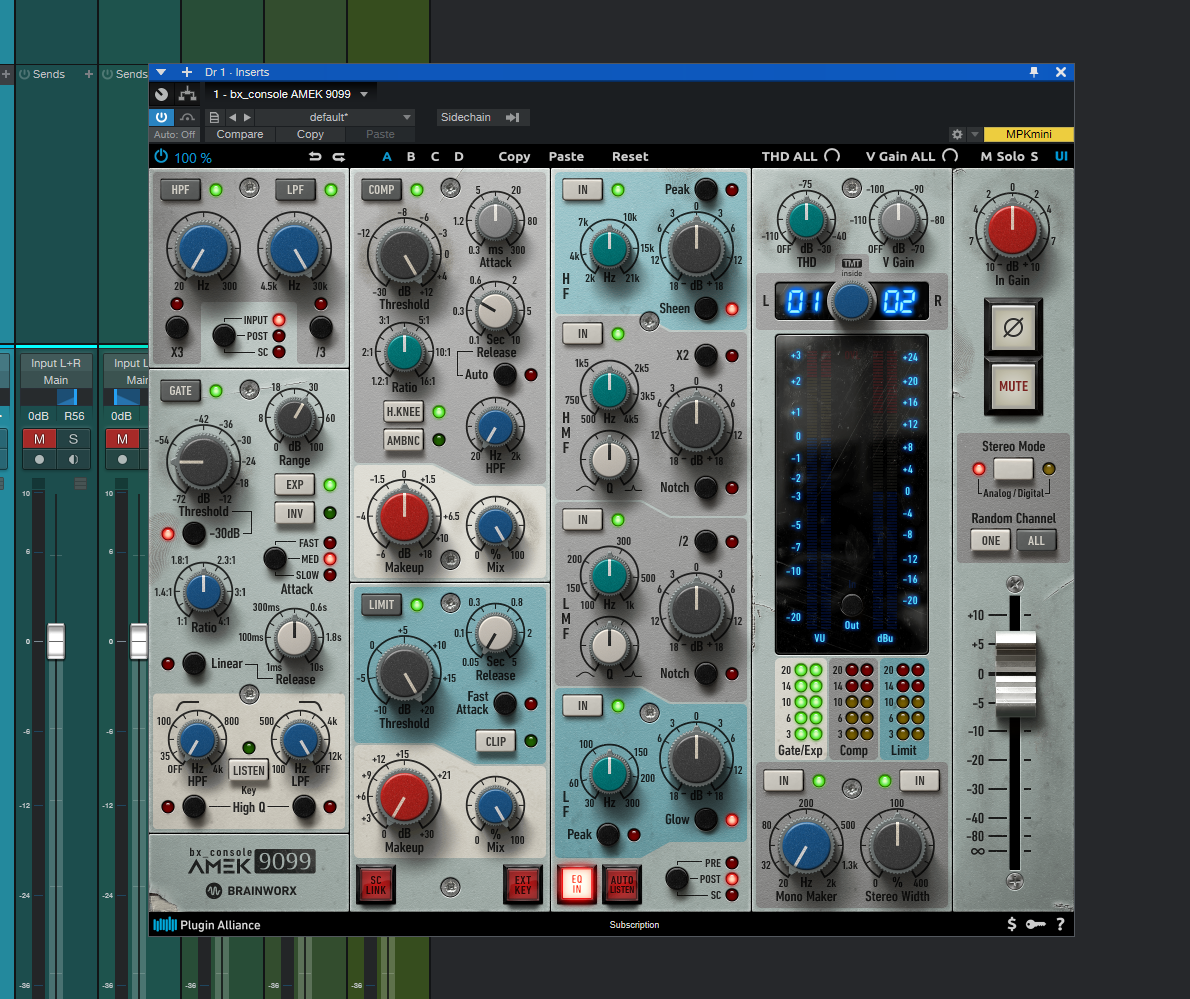1190x999 pixels.
Task: Bypass the plugin with the host power icon
Action: click(x=161, y=117)
